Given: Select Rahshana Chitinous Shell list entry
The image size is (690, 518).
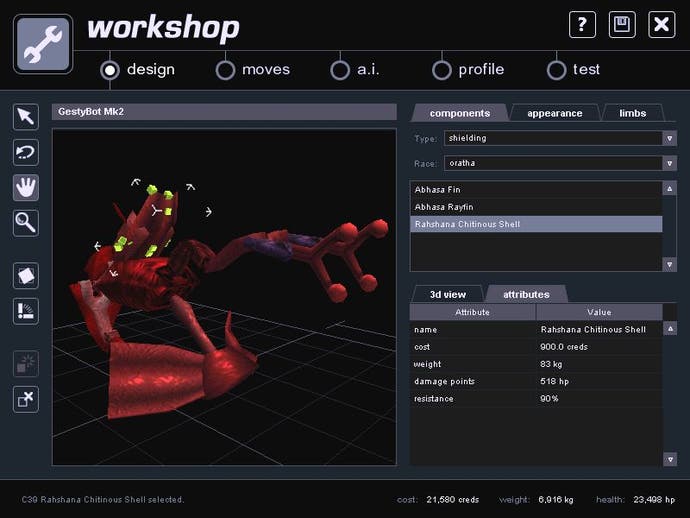Looking at the screenshot, I should (x=536, y=224).
